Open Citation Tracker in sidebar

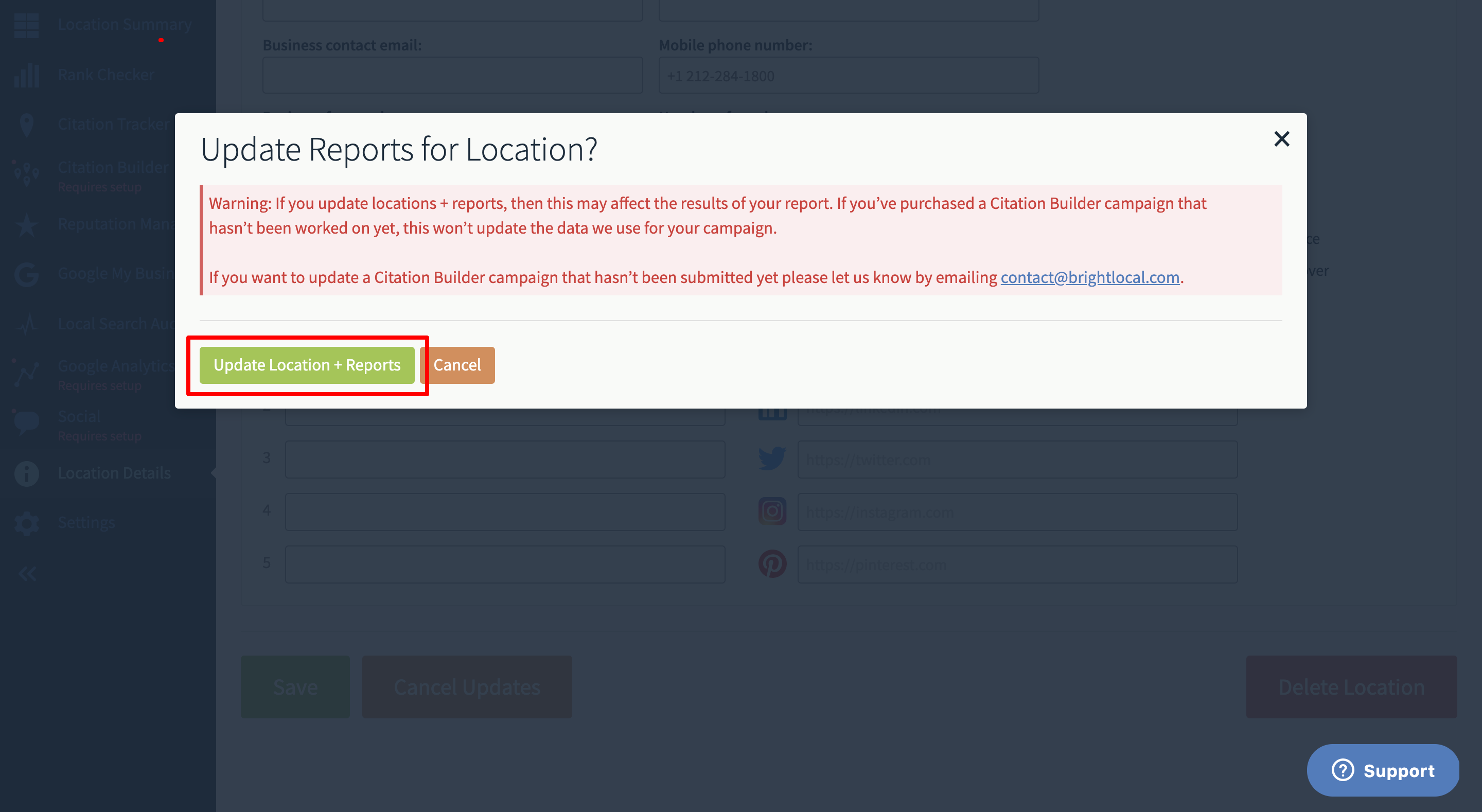(x=114, y=123)
